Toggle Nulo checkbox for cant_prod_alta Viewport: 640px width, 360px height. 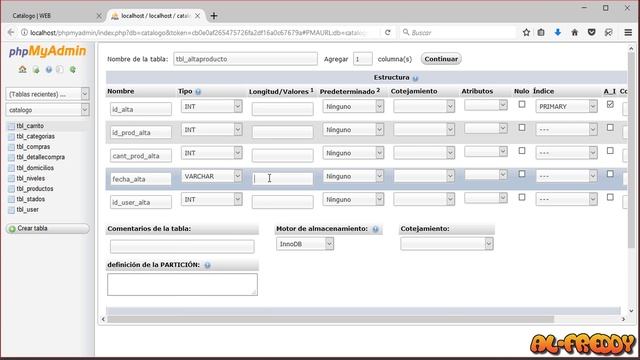tap(522, 151)
